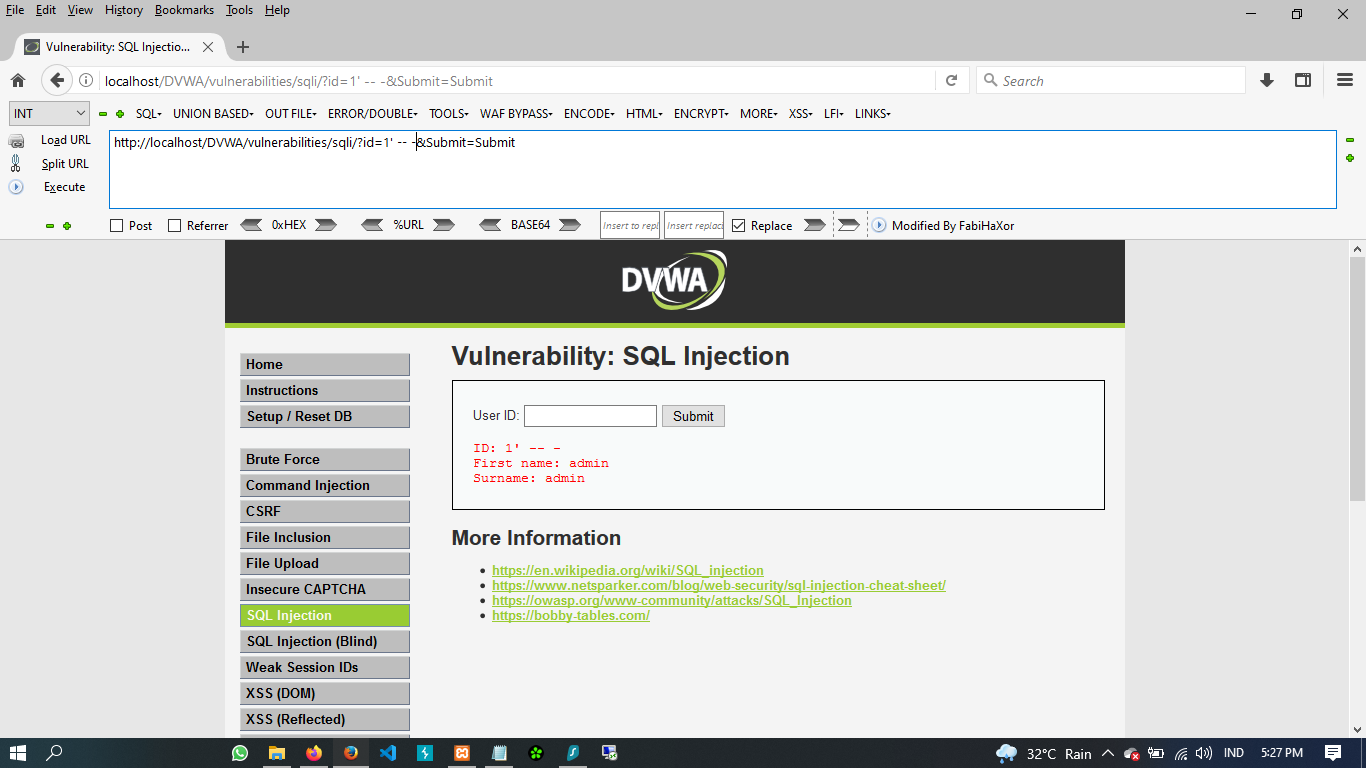The width and height of the screenshot is (1366, 768).
Task: Open the bobby-tables.com link
Action: coord(571,616)
